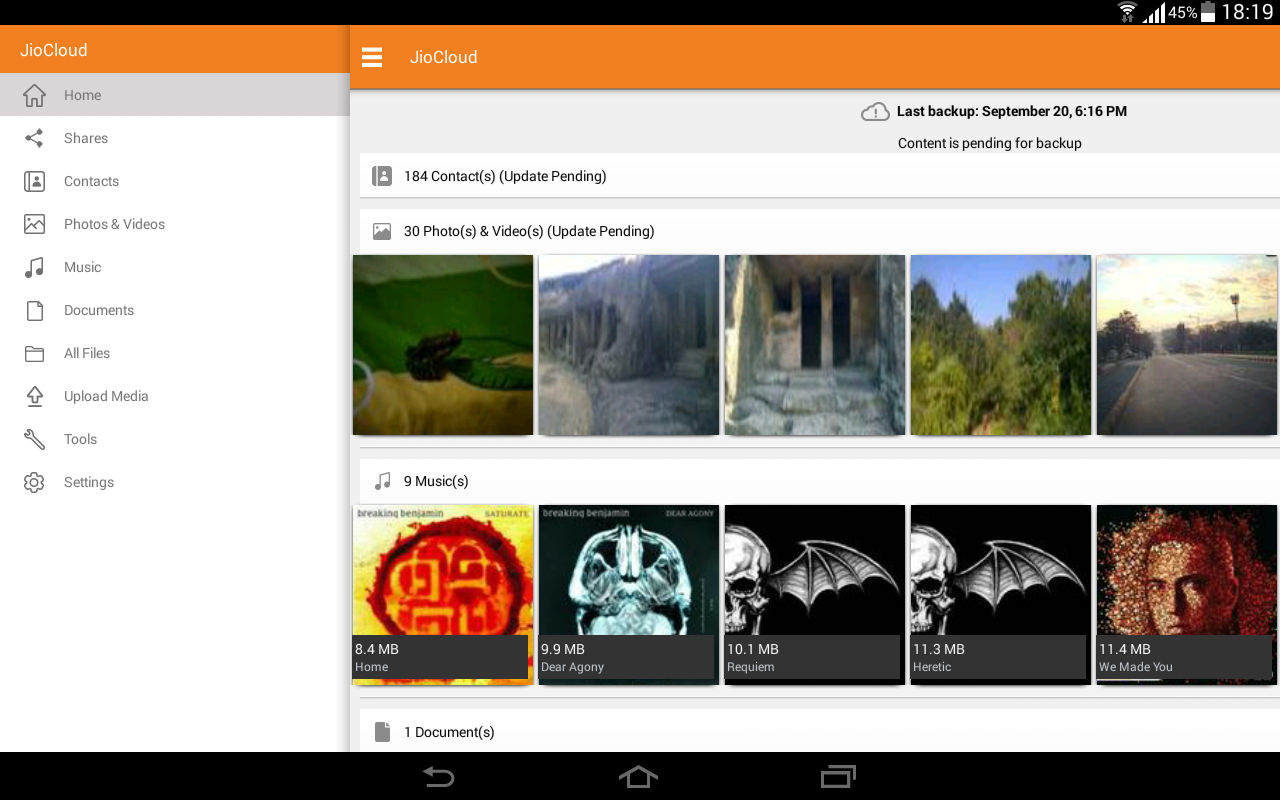Viewport: 1280px width, 800px height.
Task: Tap the Settings gear icon
Action: pyautogui.click(x=34, y=482)
